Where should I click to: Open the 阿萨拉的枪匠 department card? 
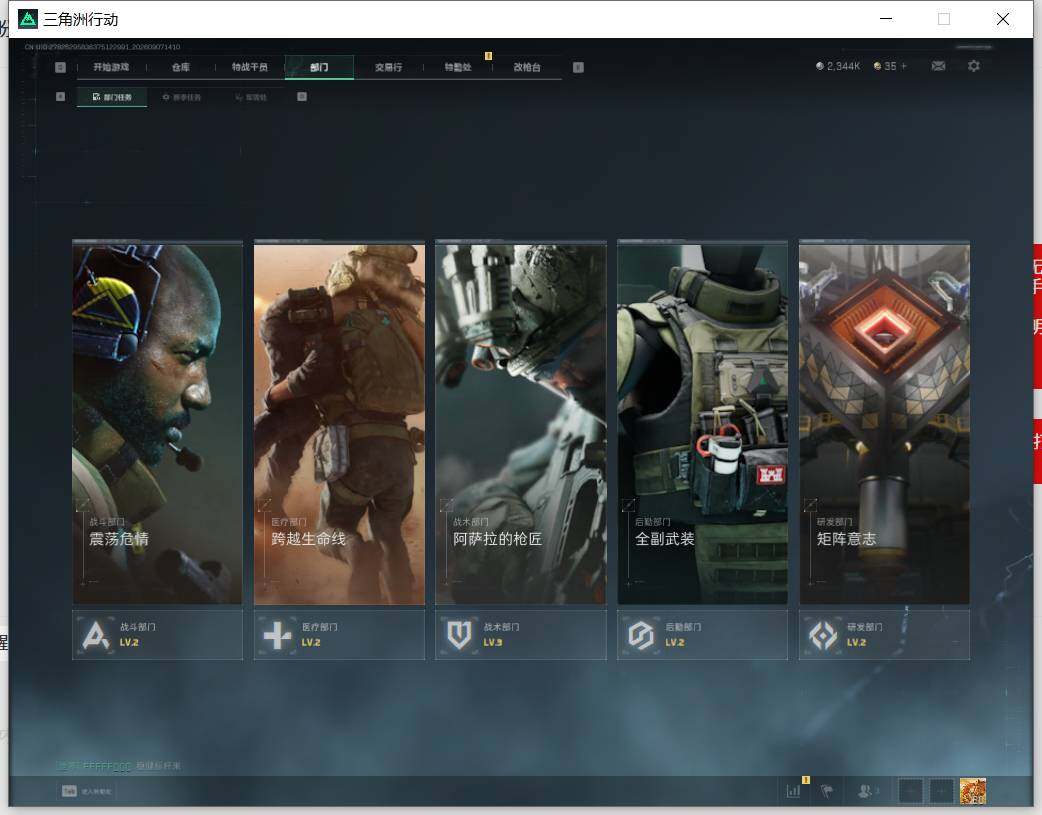(x=521, y=423)
